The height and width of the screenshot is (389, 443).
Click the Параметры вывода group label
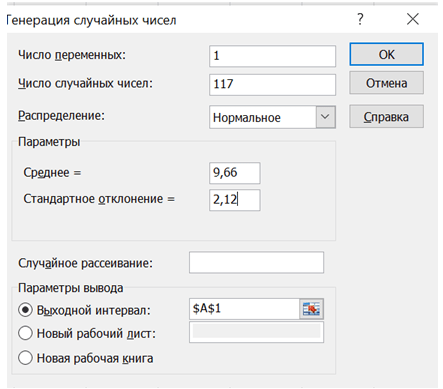tap(71, 288)
